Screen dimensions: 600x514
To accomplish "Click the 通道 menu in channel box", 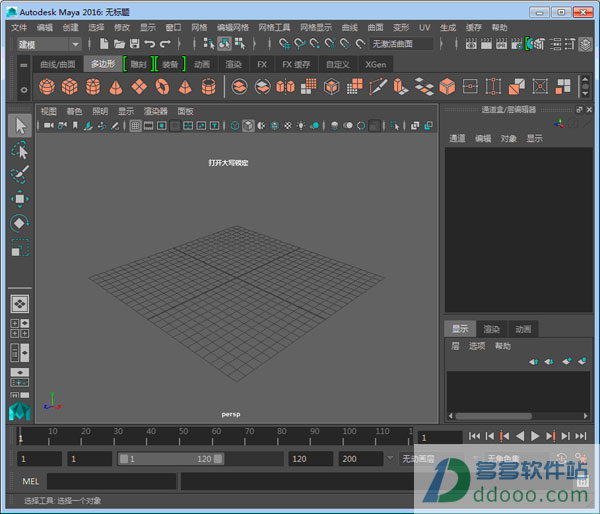I will (457, 139).
